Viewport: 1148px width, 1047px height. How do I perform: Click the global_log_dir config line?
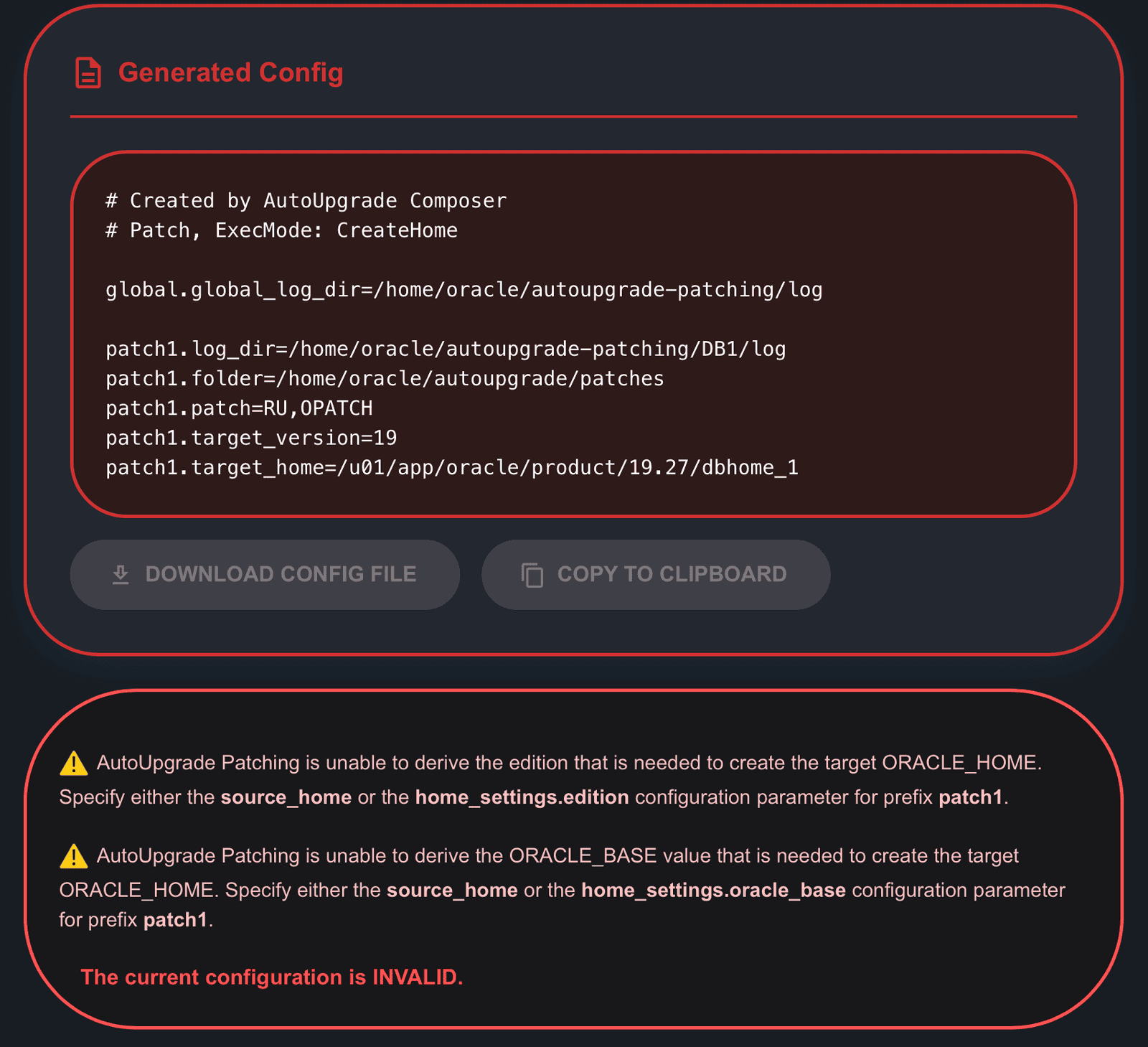464,290
